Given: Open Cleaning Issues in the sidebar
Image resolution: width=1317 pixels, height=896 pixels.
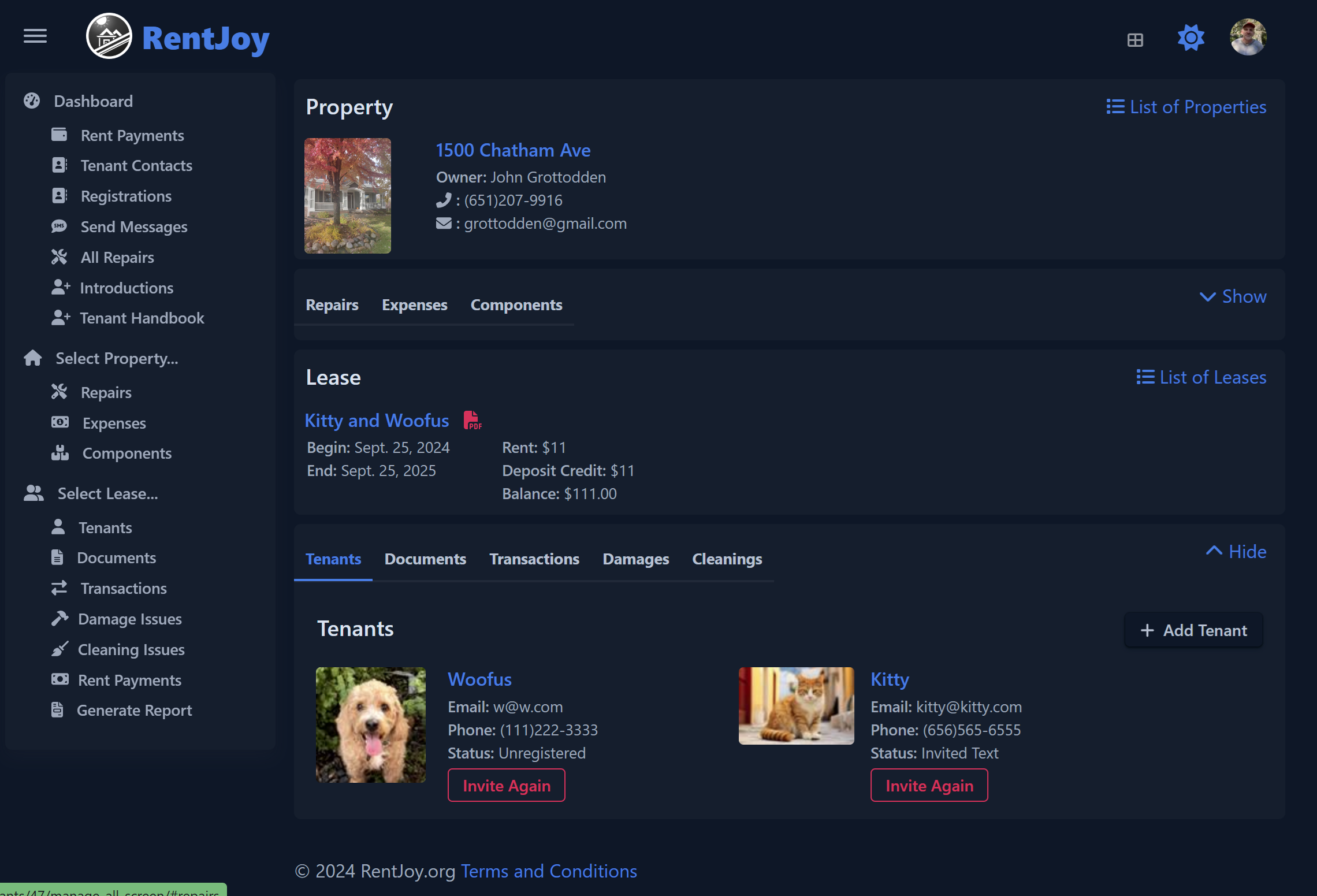Looking at the screenshot, I should click(x=131, y=650).
